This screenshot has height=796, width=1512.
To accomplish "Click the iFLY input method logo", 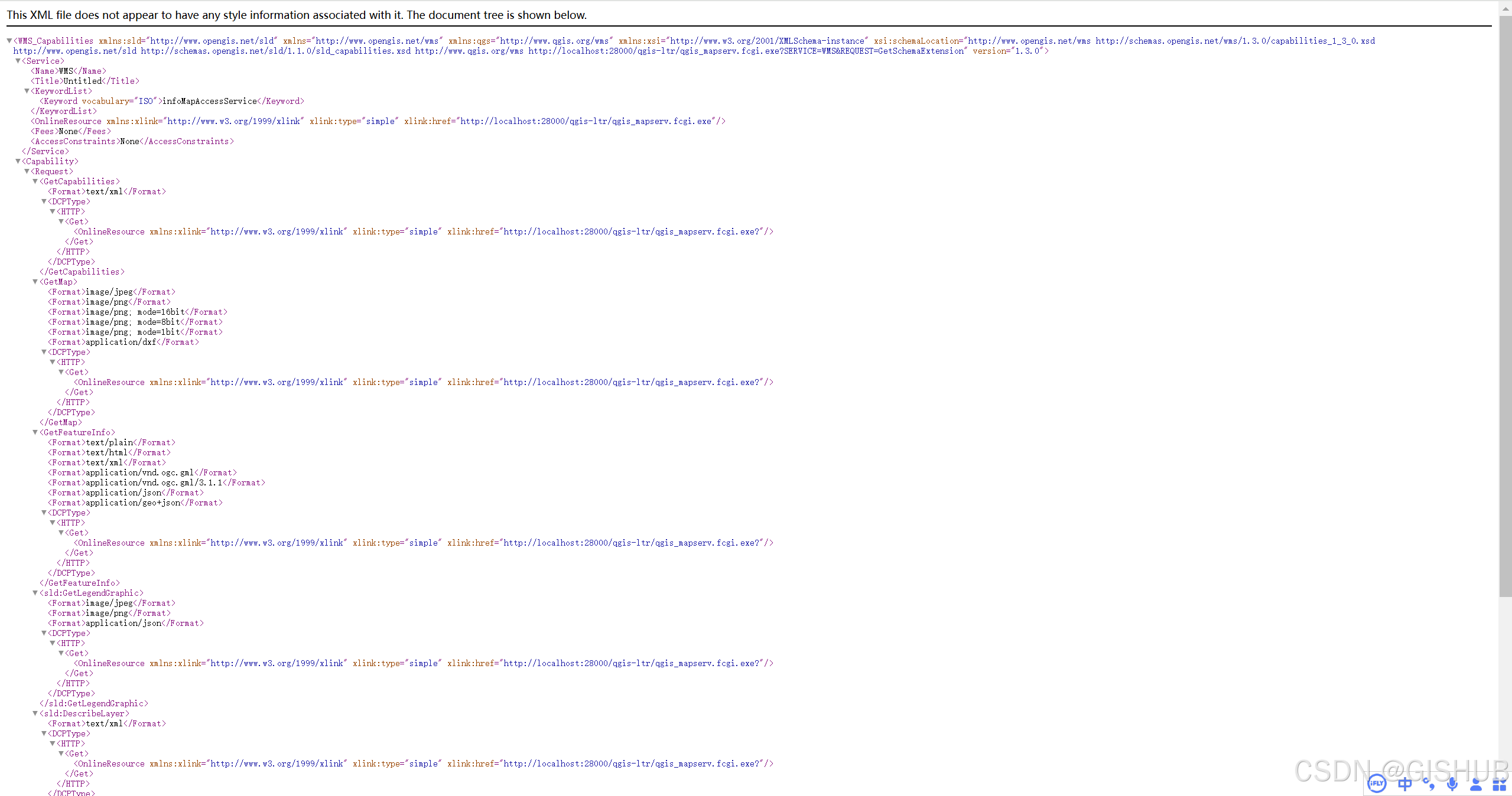I will pyautogui.click(x=1377, y=784).
